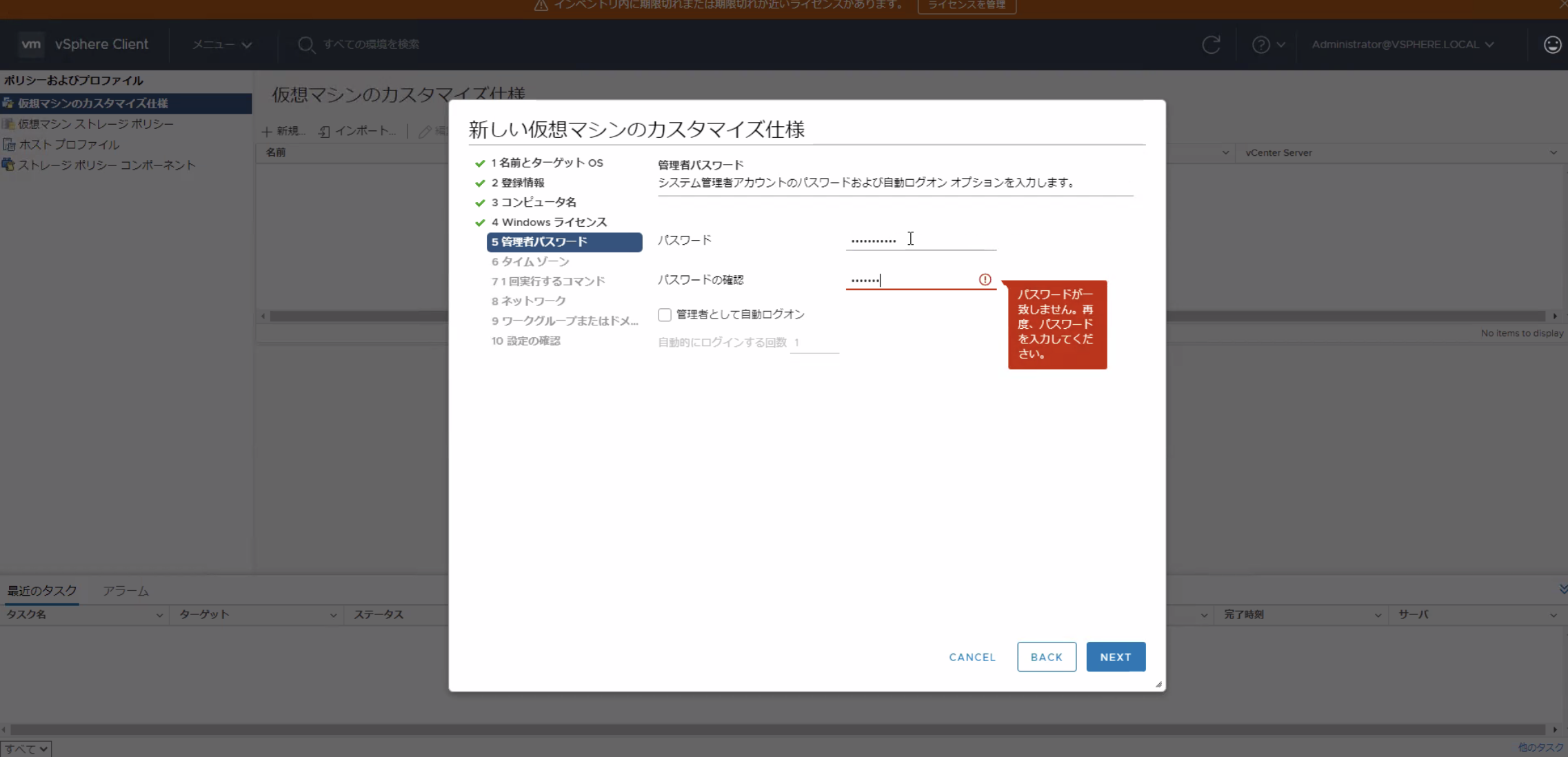Open the すべて filter dropdown at bottom
The width and height of the screenshot is (1568, 757).
(26, 748)
